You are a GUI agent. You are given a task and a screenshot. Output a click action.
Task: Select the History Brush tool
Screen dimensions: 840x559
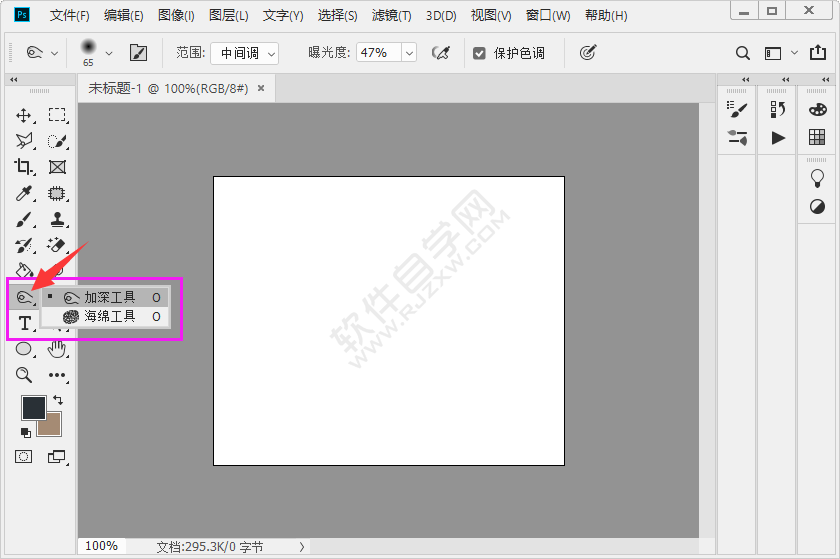coord(24,245)
